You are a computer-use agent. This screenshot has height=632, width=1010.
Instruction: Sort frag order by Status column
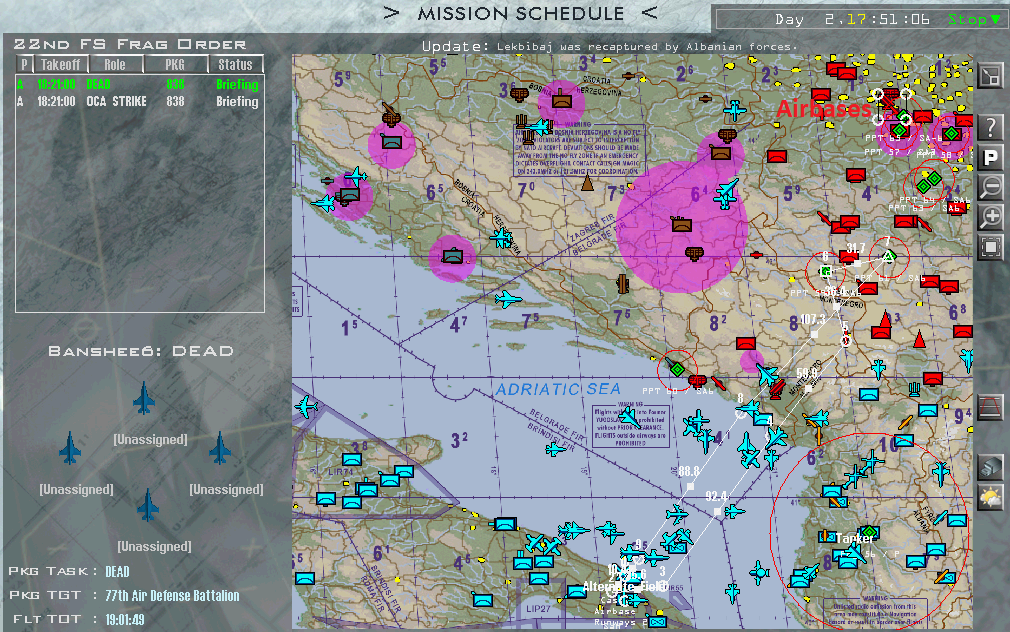(x=236, y=64)
